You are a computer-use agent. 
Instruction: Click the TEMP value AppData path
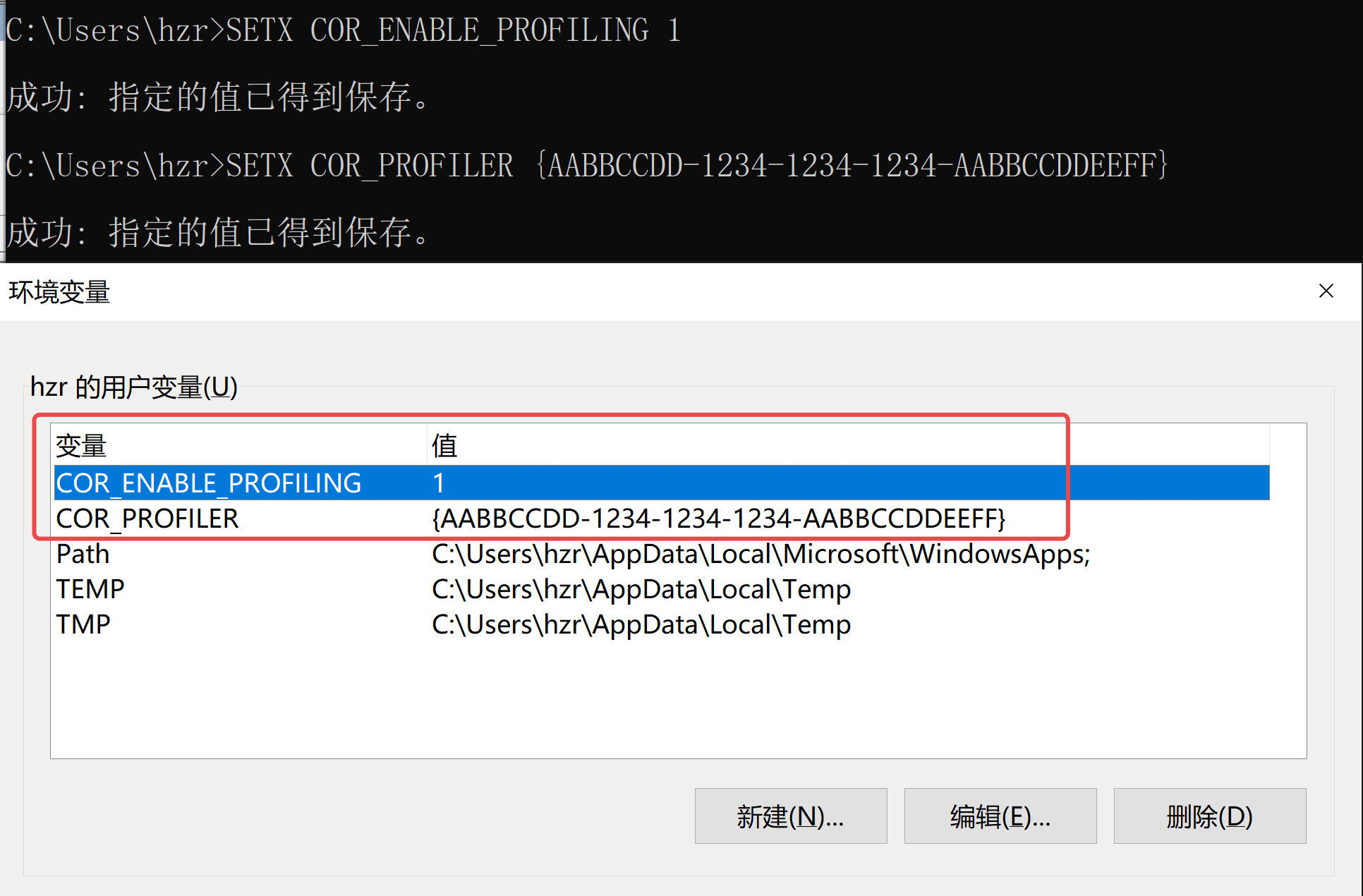pos(641,589)
